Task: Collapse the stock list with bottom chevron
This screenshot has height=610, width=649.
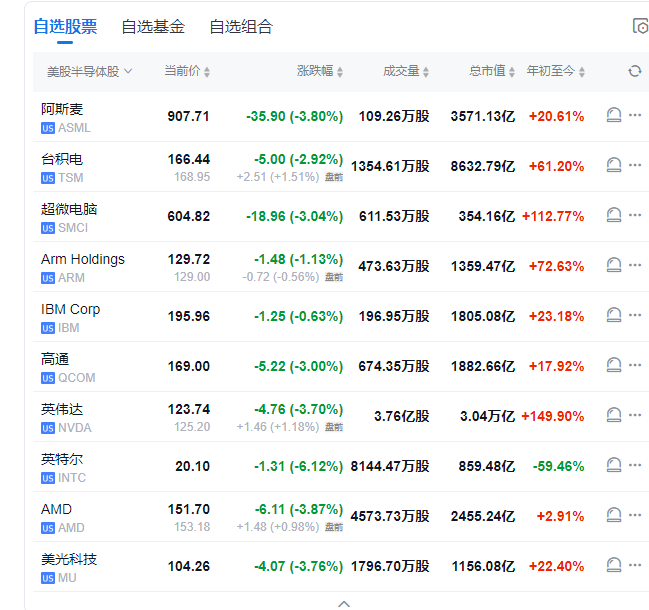Action: pos(344,604)
